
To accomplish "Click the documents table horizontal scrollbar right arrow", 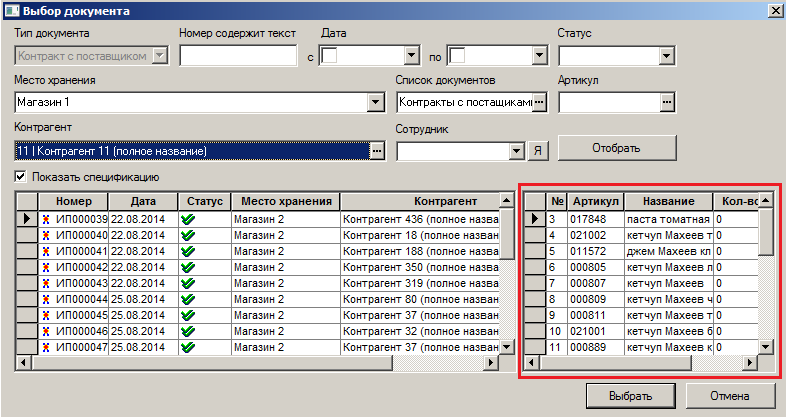I will (x=491, y=362).
